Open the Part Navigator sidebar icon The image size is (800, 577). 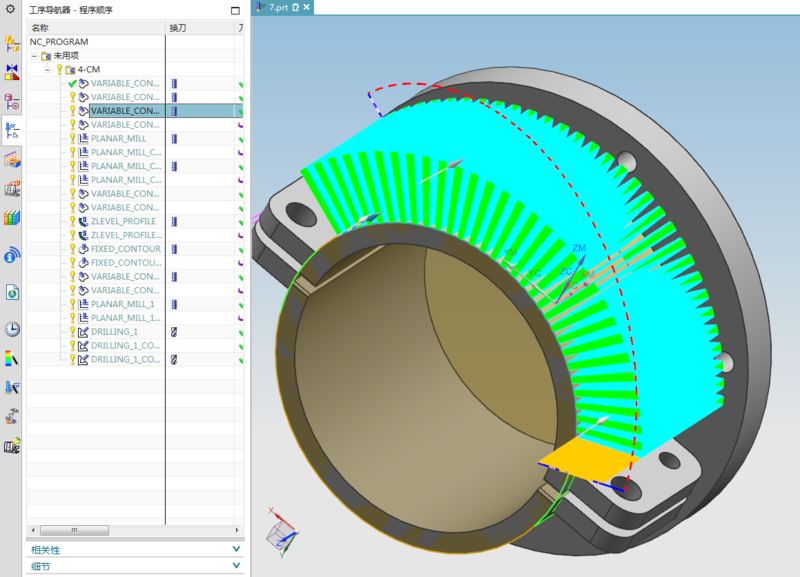[x=12, y=101]
